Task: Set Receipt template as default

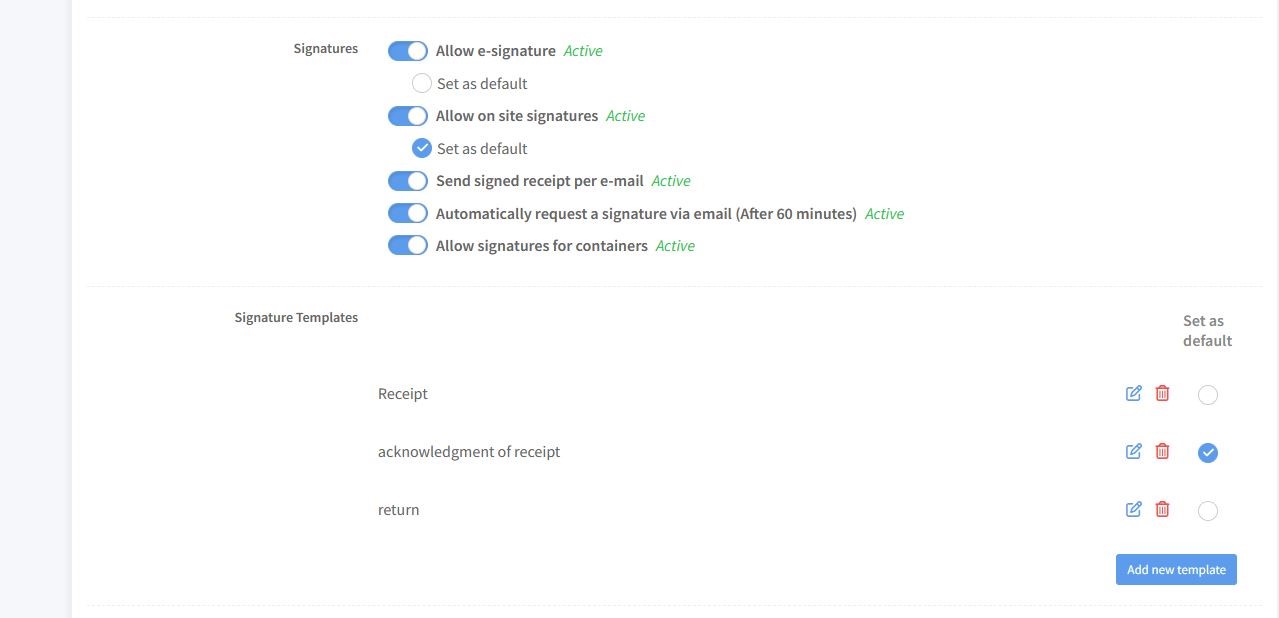Action: tap(1208, 395)
